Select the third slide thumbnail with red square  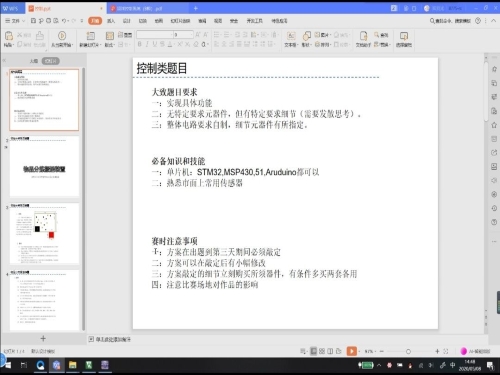(x=44, y=234)
